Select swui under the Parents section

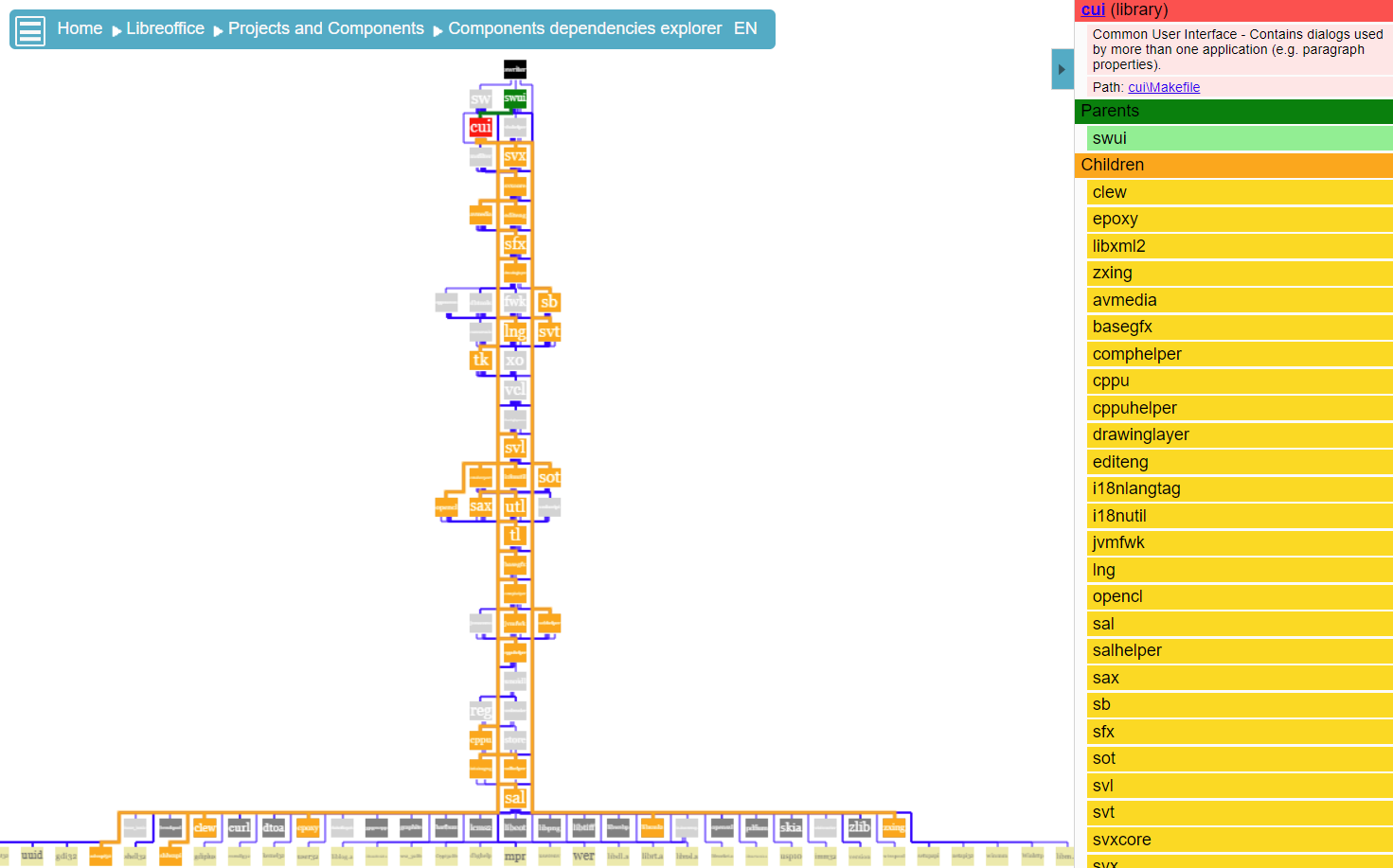click(1109, 137)
